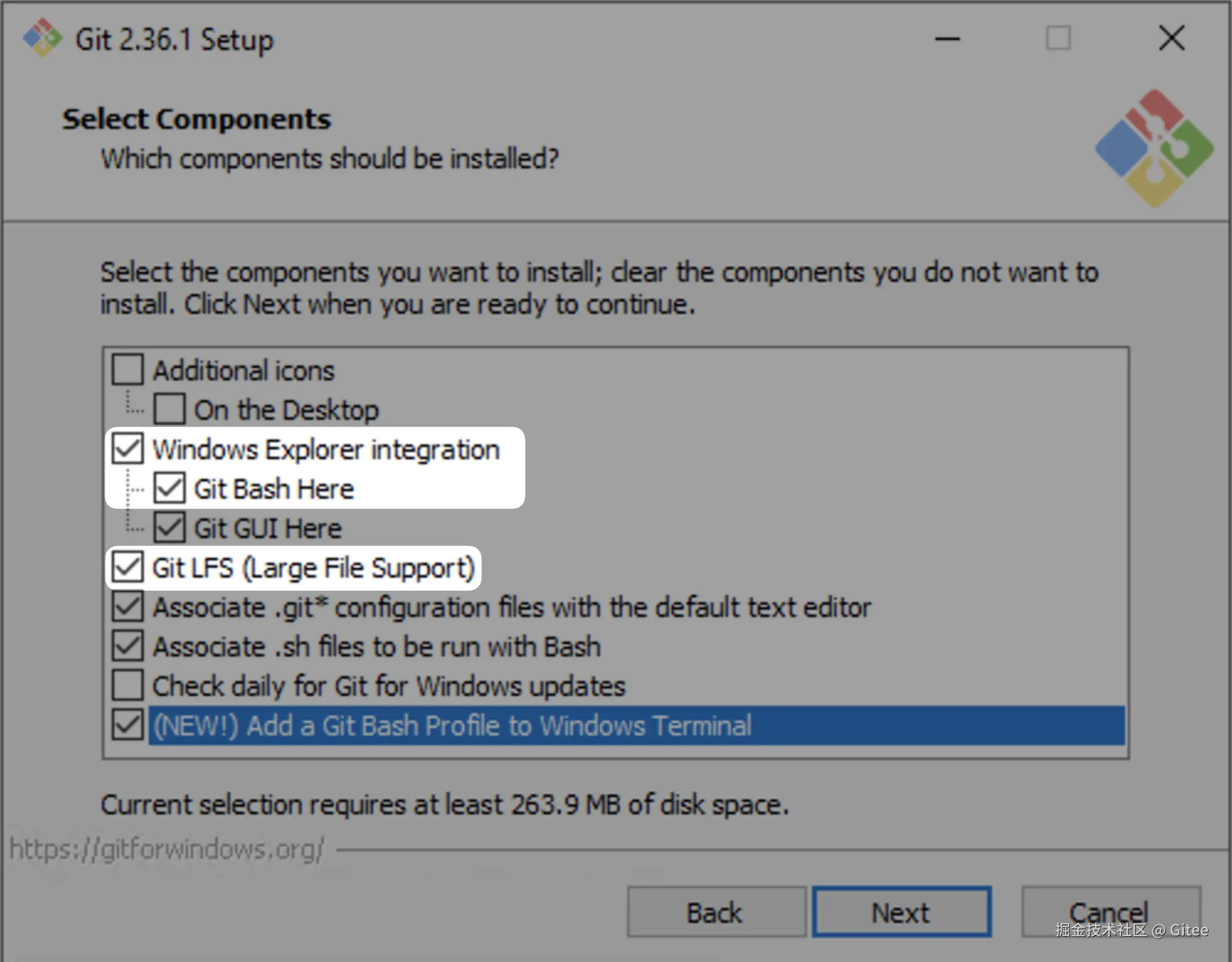
Task: Uncheck Windows Explorer integration
Action: (128, 449)
